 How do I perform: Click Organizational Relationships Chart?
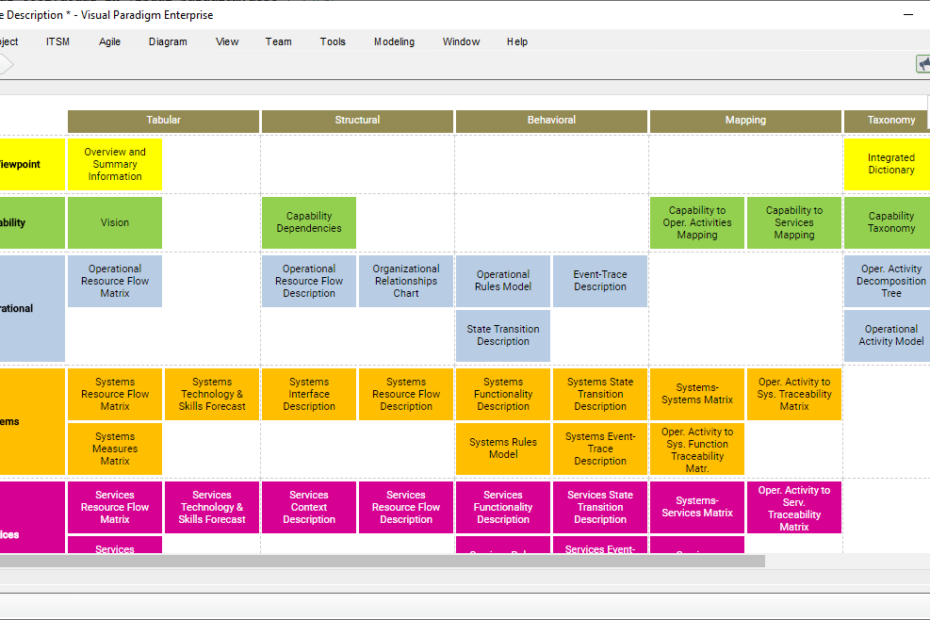coord(406,281)
